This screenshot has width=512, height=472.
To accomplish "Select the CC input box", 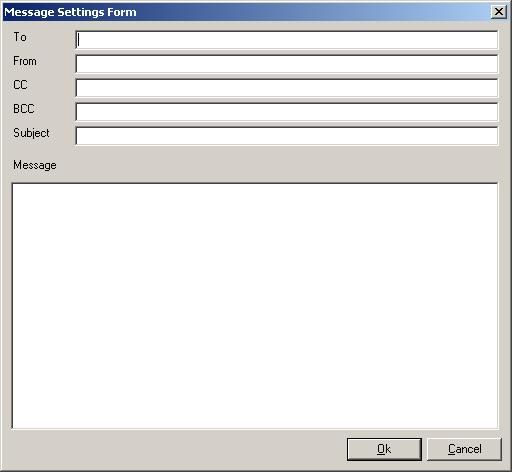I will point(287,88).
